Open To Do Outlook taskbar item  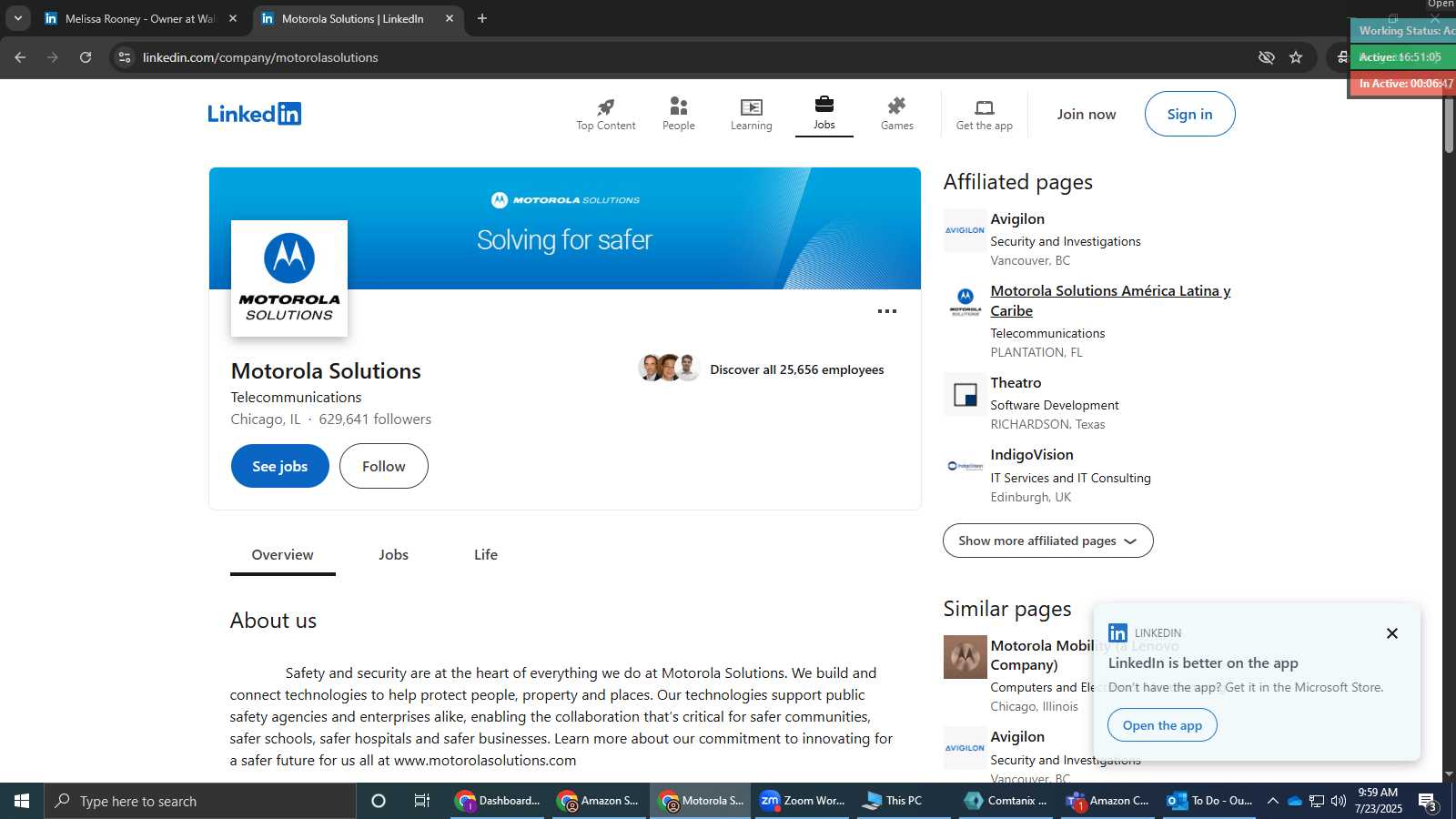click(x=1211, y=801)
